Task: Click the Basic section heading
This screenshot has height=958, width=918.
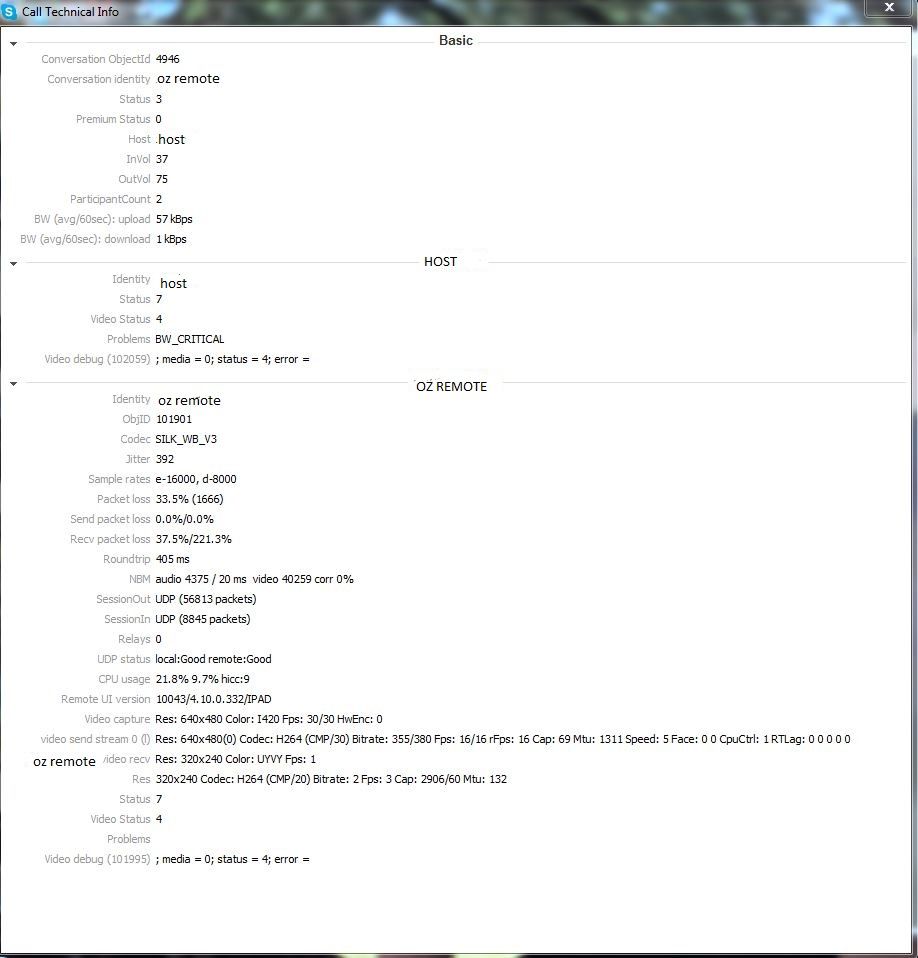Action: pyautogui.click(x=456, y=40)
